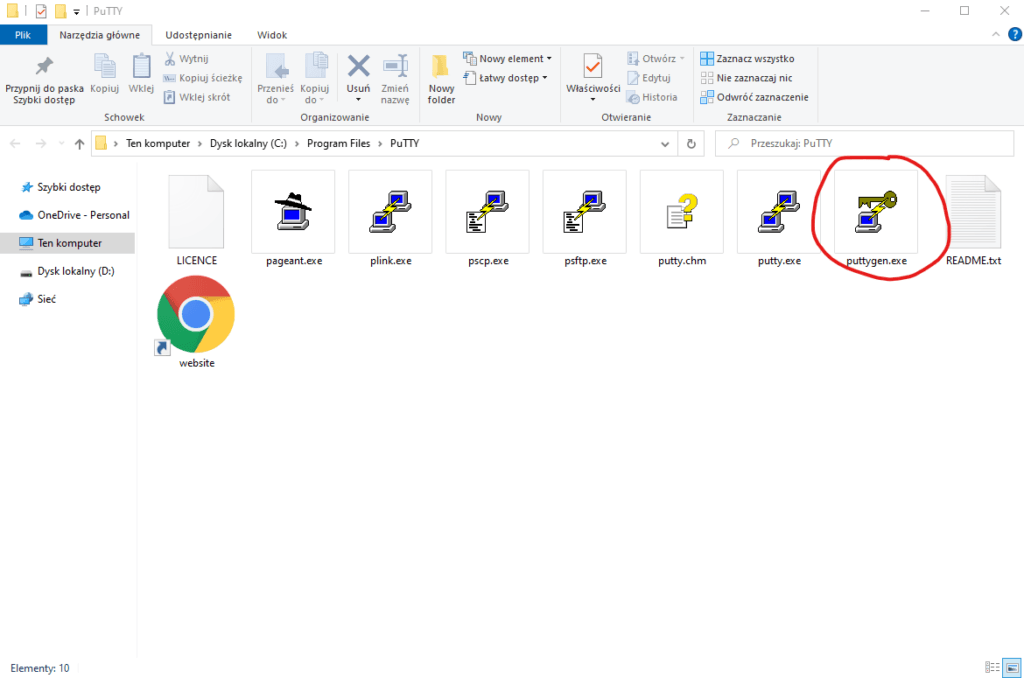Screen dimensions: 1024x678
Task: Go to Dysk lokalny (C:) in breadcrumb
Action: pyautogui.click(x=248, y=144)
